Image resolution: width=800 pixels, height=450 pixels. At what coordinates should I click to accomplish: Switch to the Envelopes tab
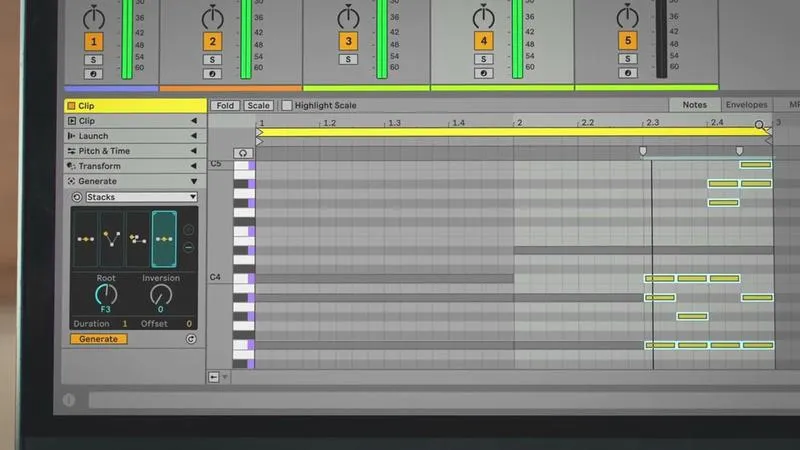(746, 105)
